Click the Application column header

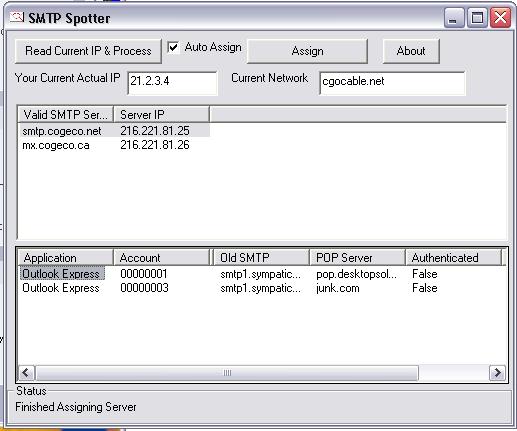click(66, 258)
